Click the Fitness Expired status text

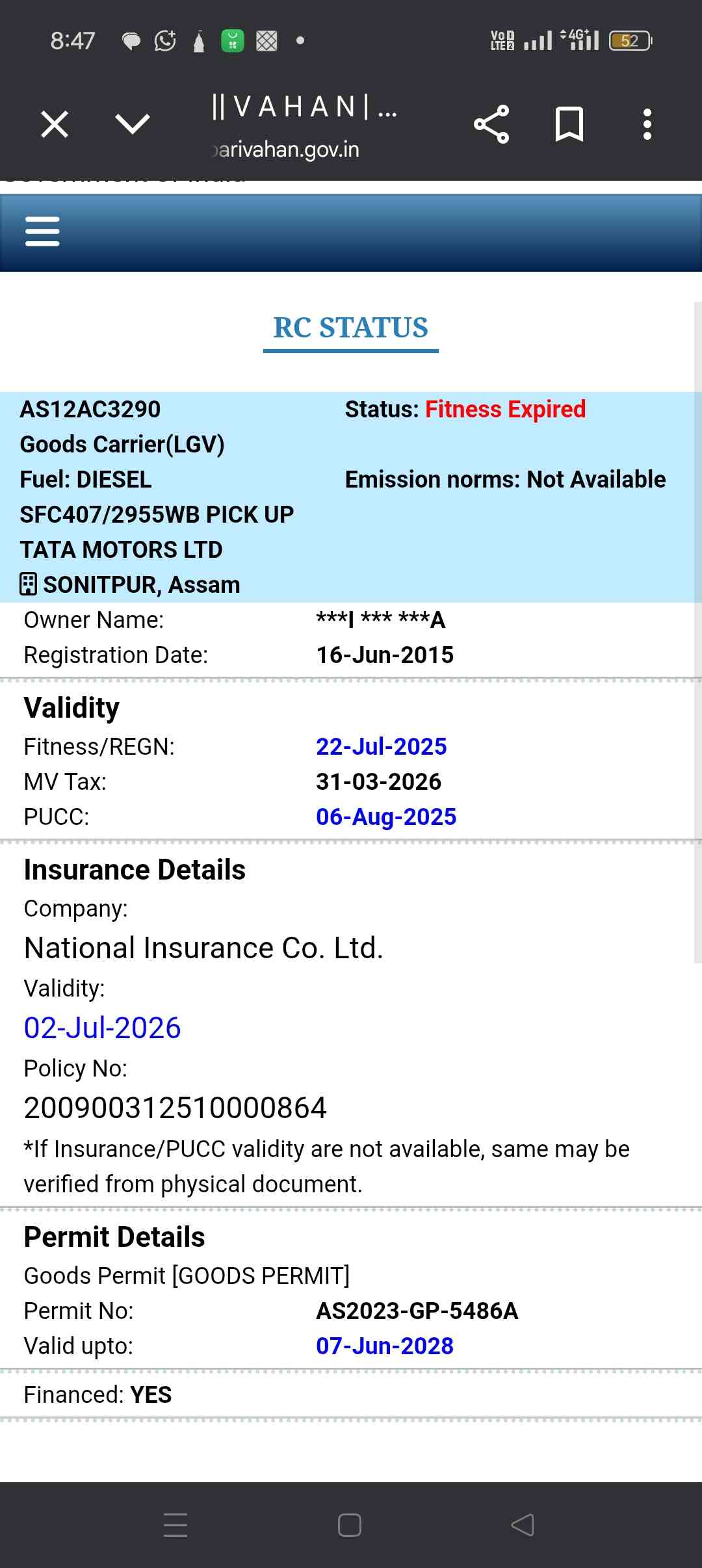pos(505,410)
